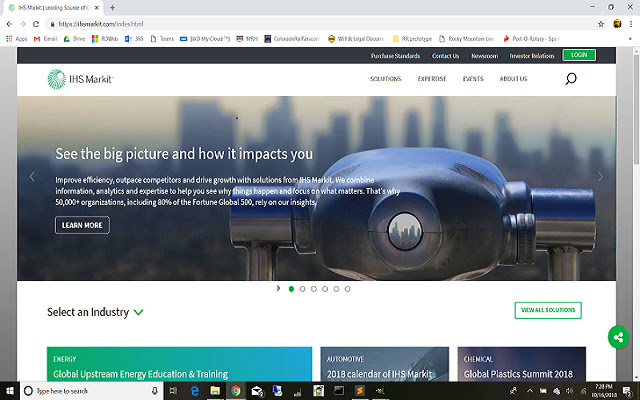Image resolution: width=640 pixels, height=400 pixels.
Task: Open Global Upstream Energy Education card
Action: pyautogui.click(x=179, y=364)
